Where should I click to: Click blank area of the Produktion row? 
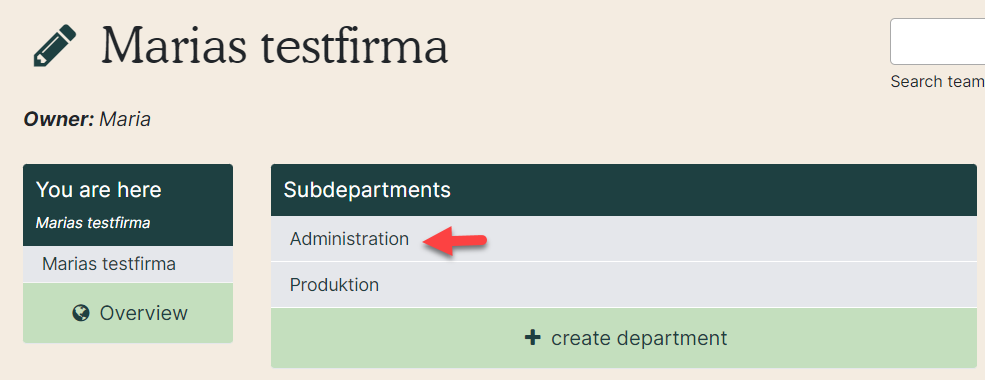click(x=677, y=285)
